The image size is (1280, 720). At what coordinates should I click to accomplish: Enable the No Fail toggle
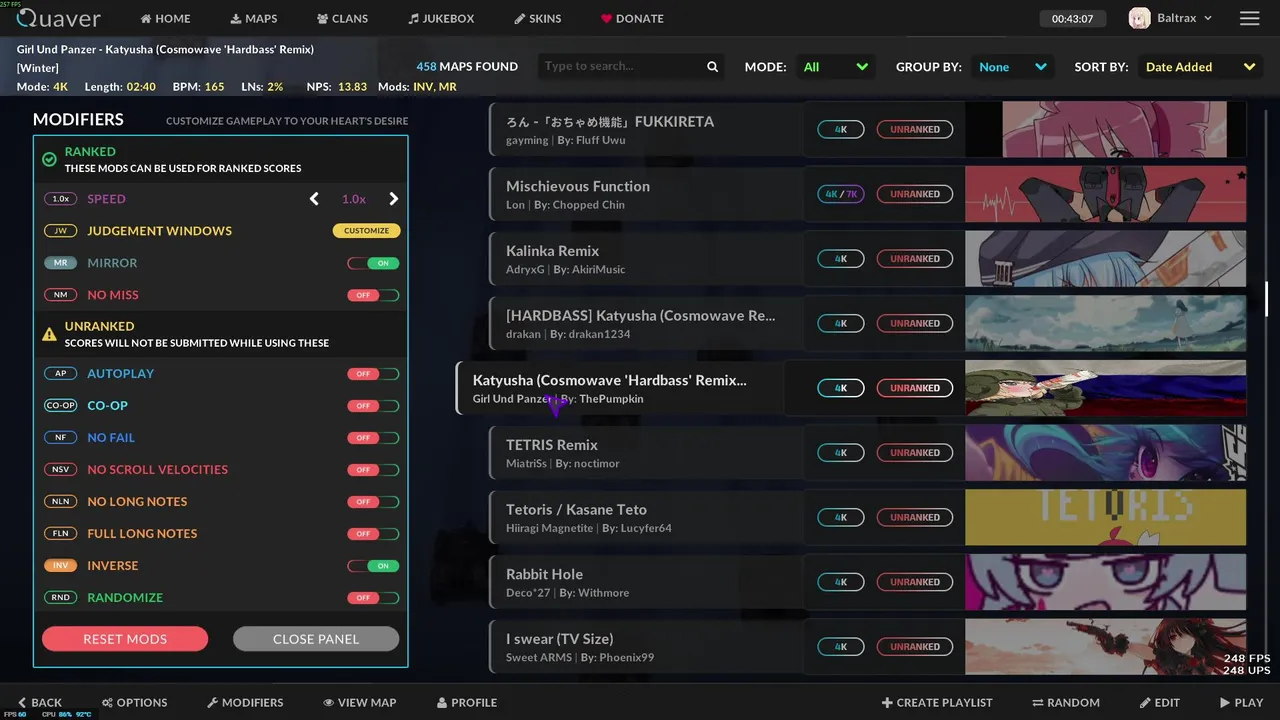pyautogui.click(x=373, y=438)
